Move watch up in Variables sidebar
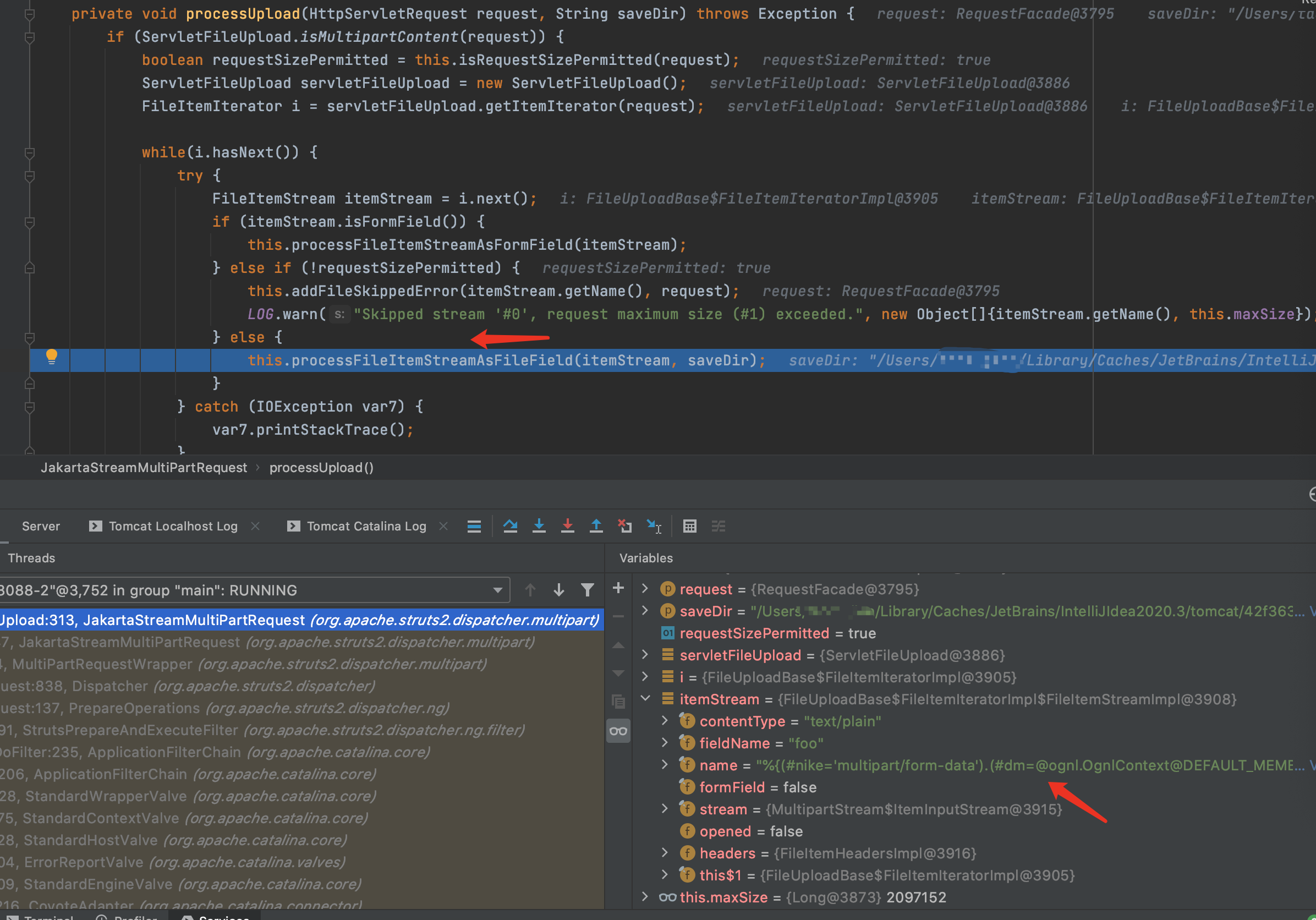Screen dimensions: 1316x920 point(618,645)
